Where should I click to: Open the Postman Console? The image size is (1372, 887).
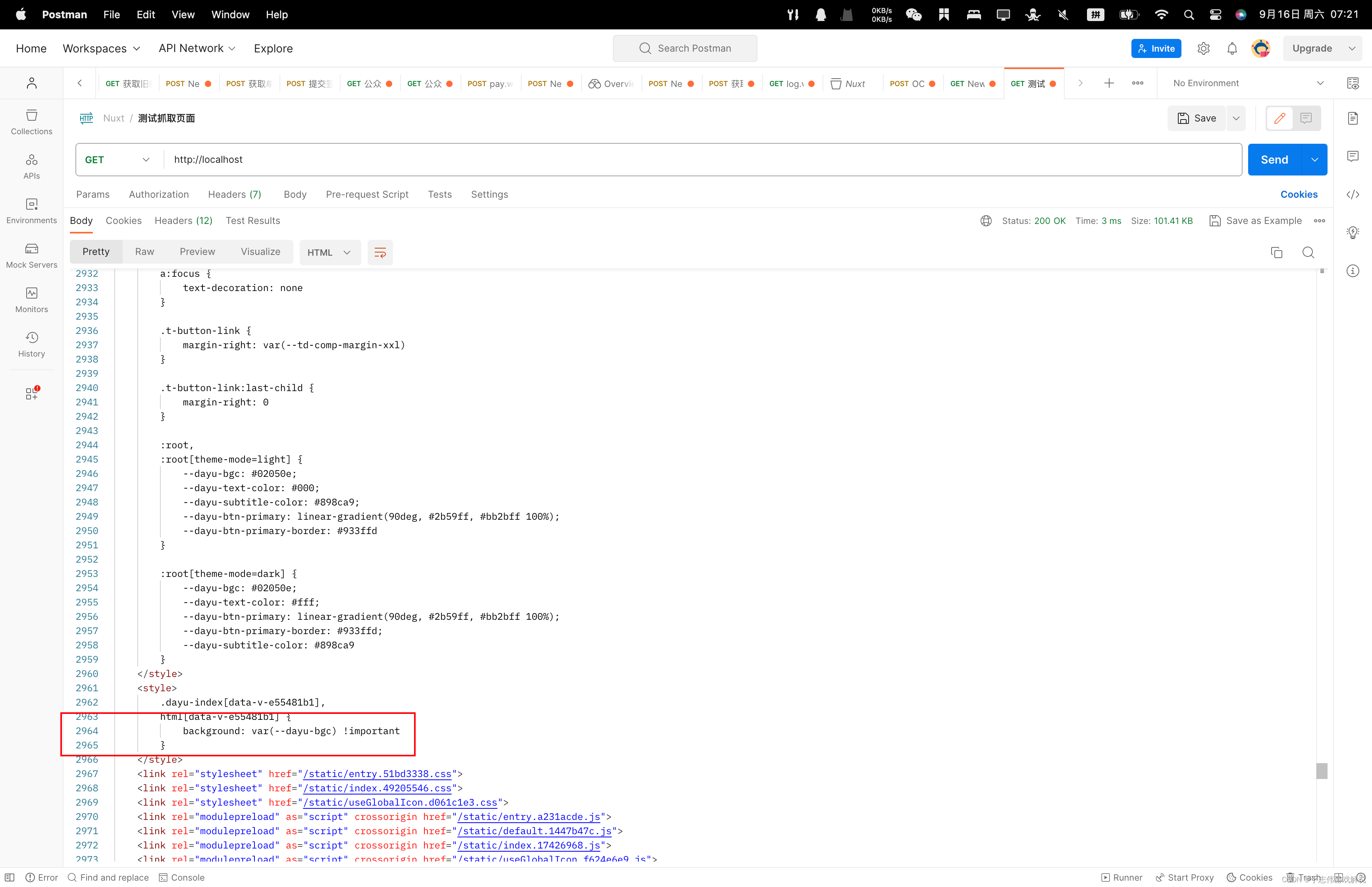182,877
